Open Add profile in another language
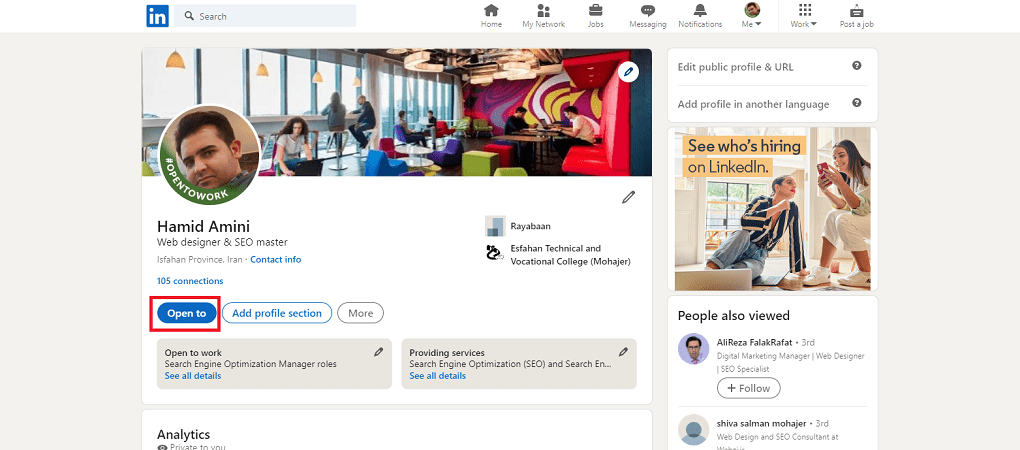Image resolution: width=1020 pixels, height=450 pixels. pos(753,104)
